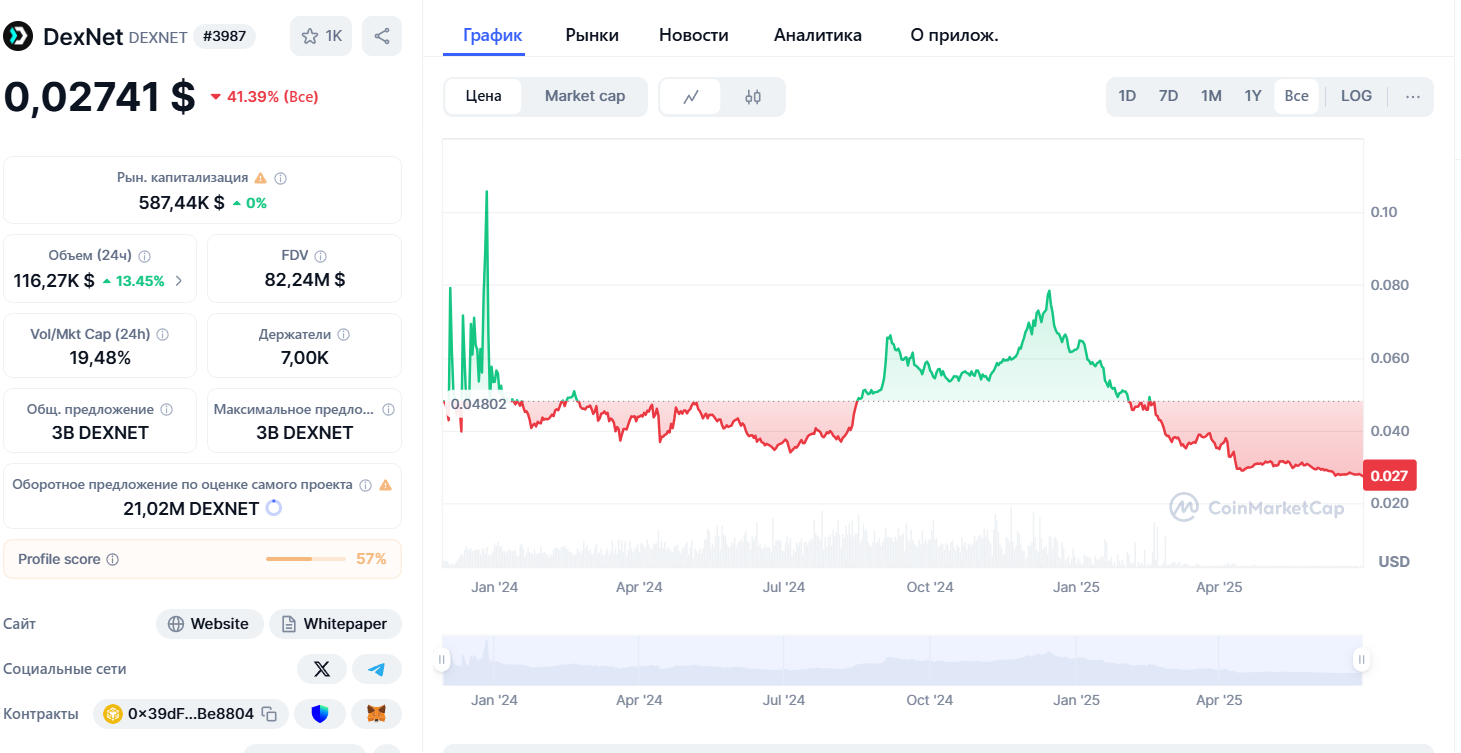Go to the Аналитика tab
Image resolution: width=1461 pixels, height=753 pixels.
pos(817,35)
